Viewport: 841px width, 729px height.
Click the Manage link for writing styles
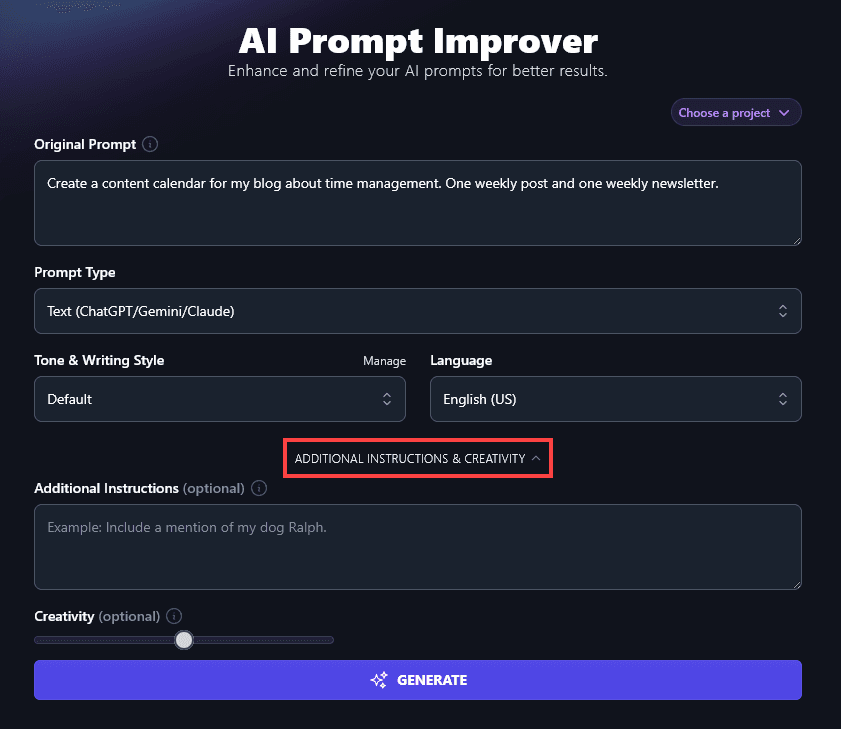click(x=384, y=360)
